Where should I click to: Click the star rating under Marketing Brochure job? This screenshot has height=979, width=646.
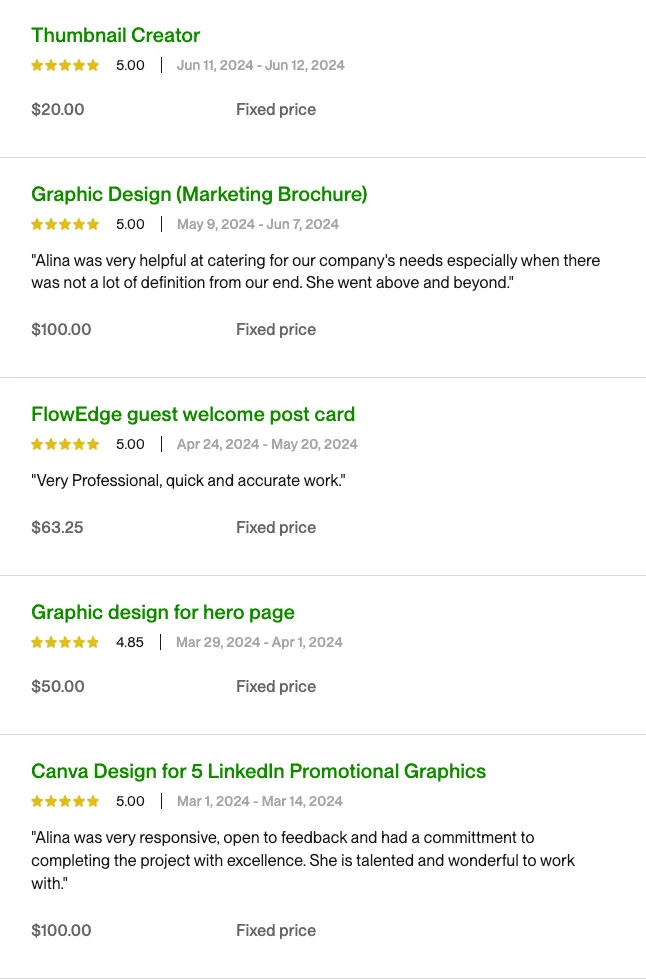pos(65,224)
